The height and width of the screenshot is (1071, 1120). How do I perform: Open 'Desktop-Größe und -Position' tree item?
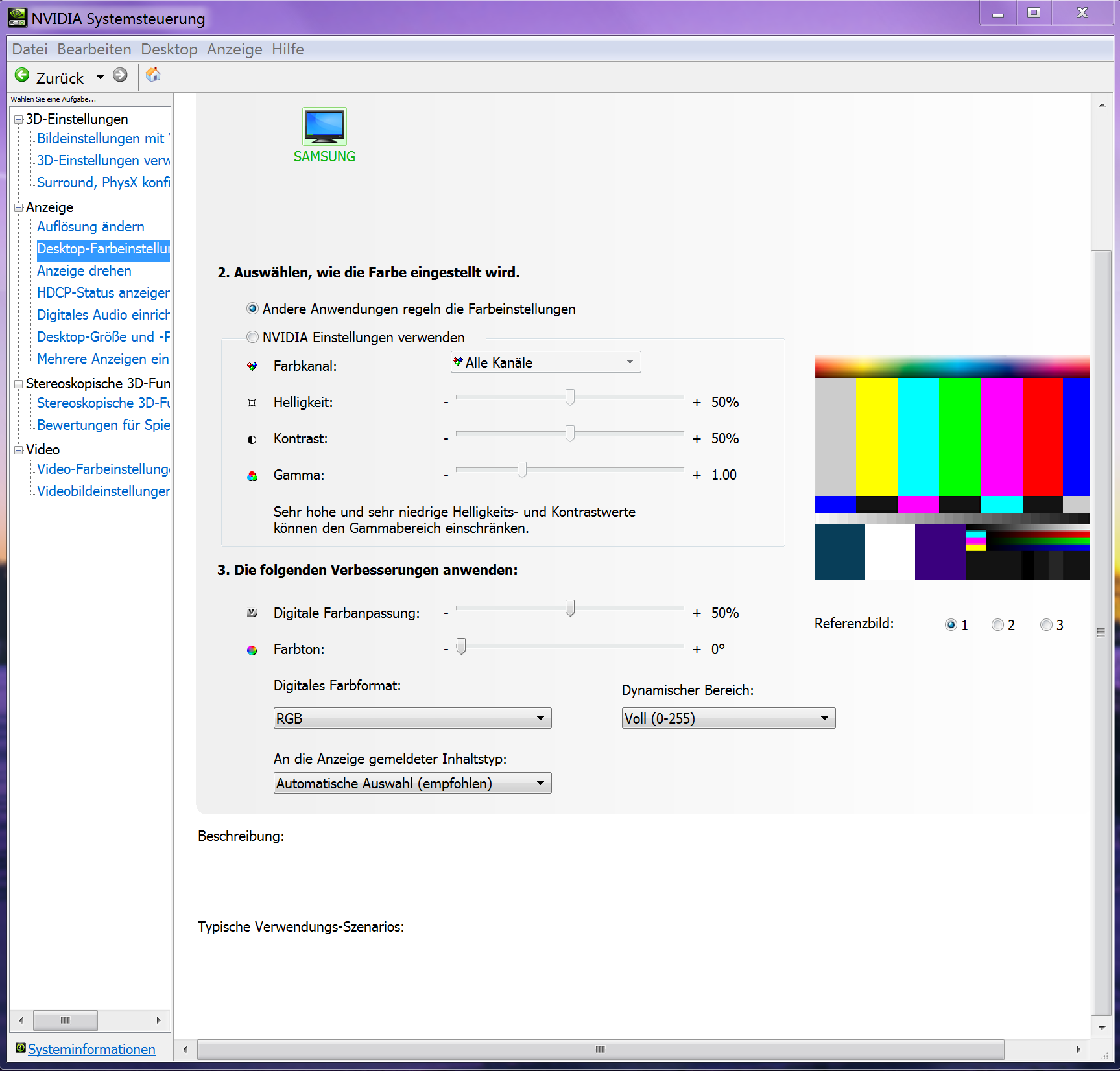tap(103, 337)
